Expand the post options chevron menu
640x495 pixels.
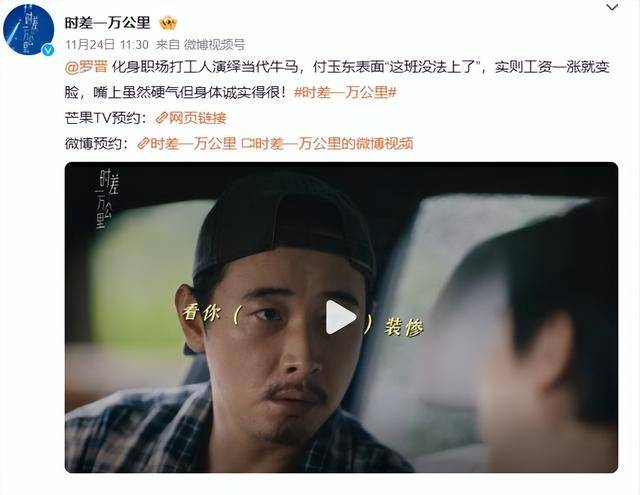coord(612,7)
